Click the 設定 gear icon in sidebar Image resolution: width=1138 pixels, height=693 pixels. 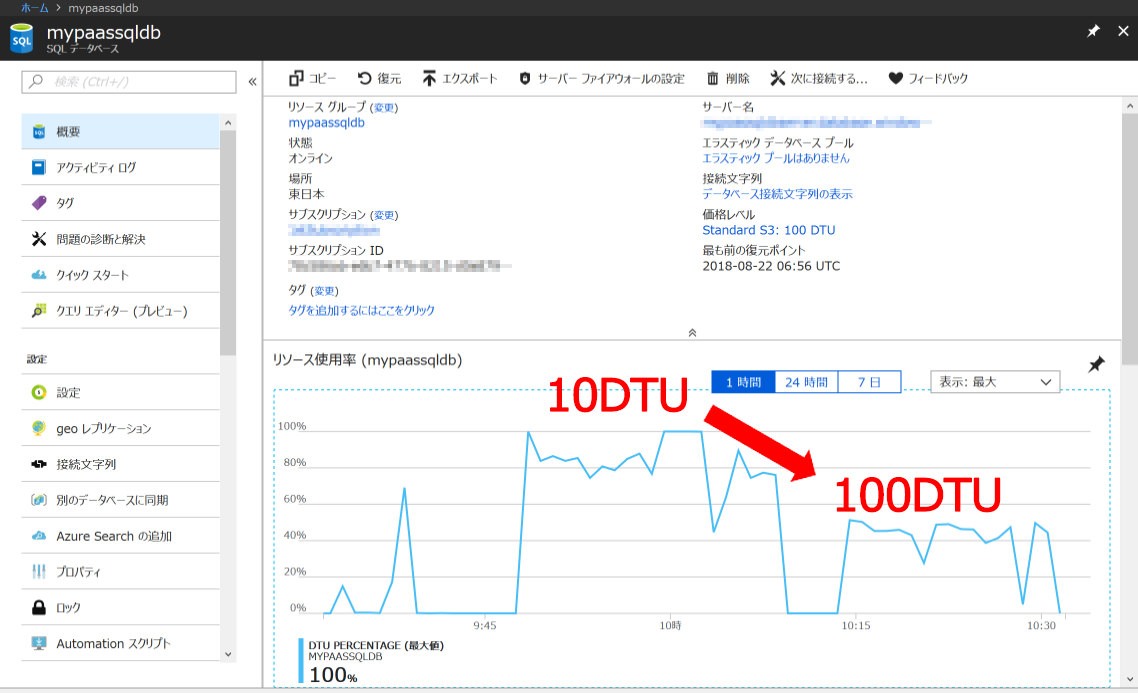39,393
